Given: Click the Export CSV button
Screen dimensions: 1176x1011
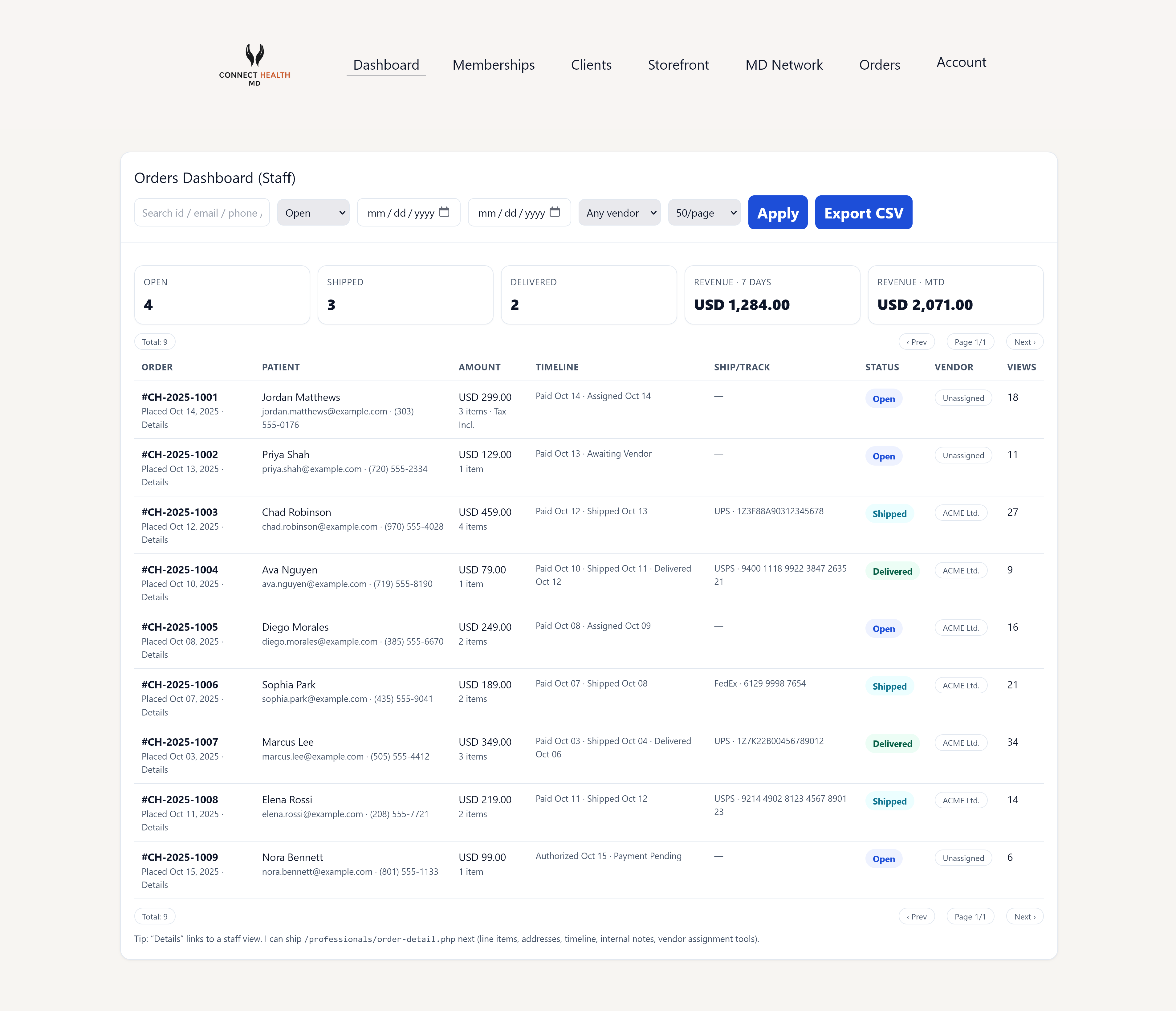Looking at the screenshot, I should (863, 213).
